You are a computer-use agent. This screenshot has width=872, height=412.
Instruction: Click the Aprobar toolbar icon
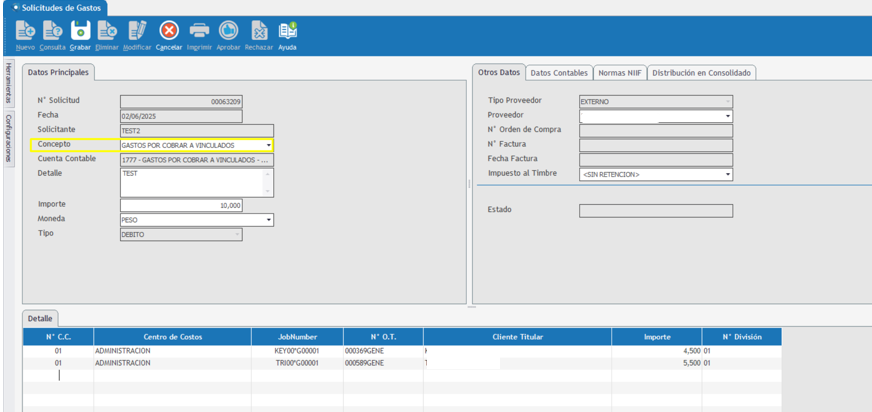click(x=228, y=31)
